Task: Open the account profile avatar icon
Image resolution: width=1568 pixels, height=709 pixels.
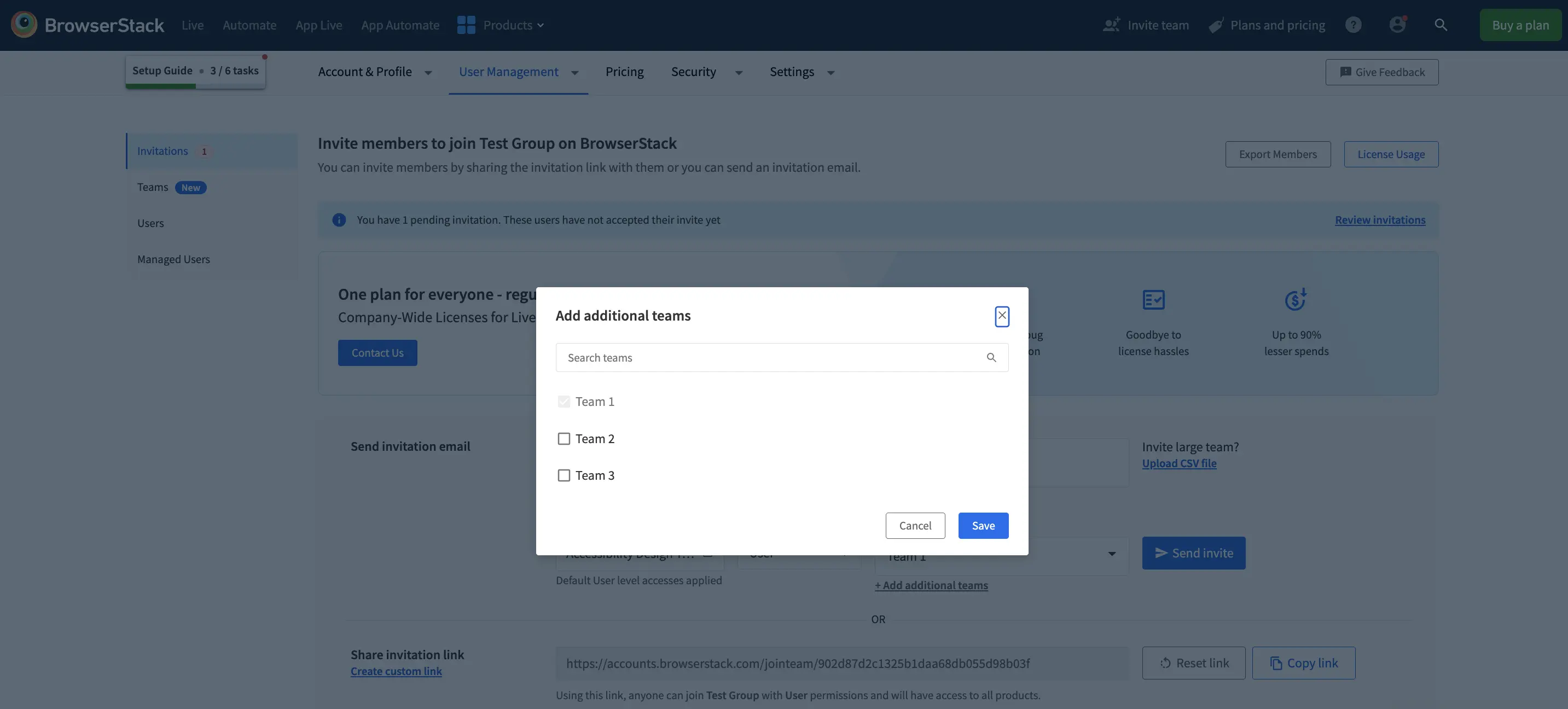Action: 1397,25
